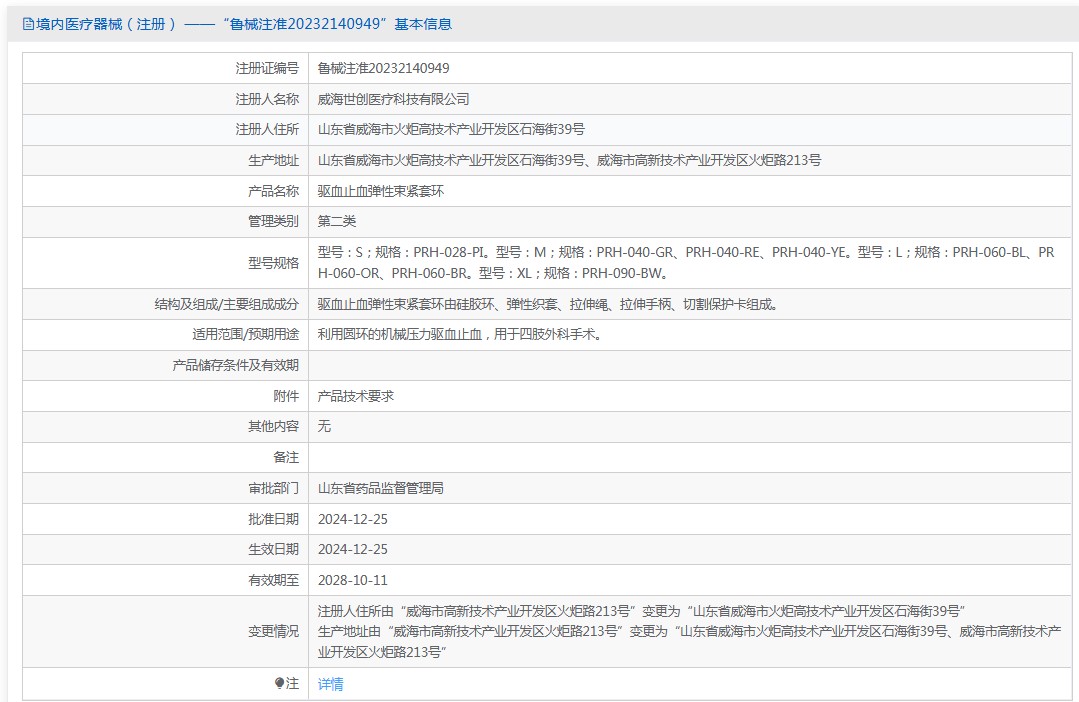Click the 产品技术要求 attachment entry

[x=356, y=396]
